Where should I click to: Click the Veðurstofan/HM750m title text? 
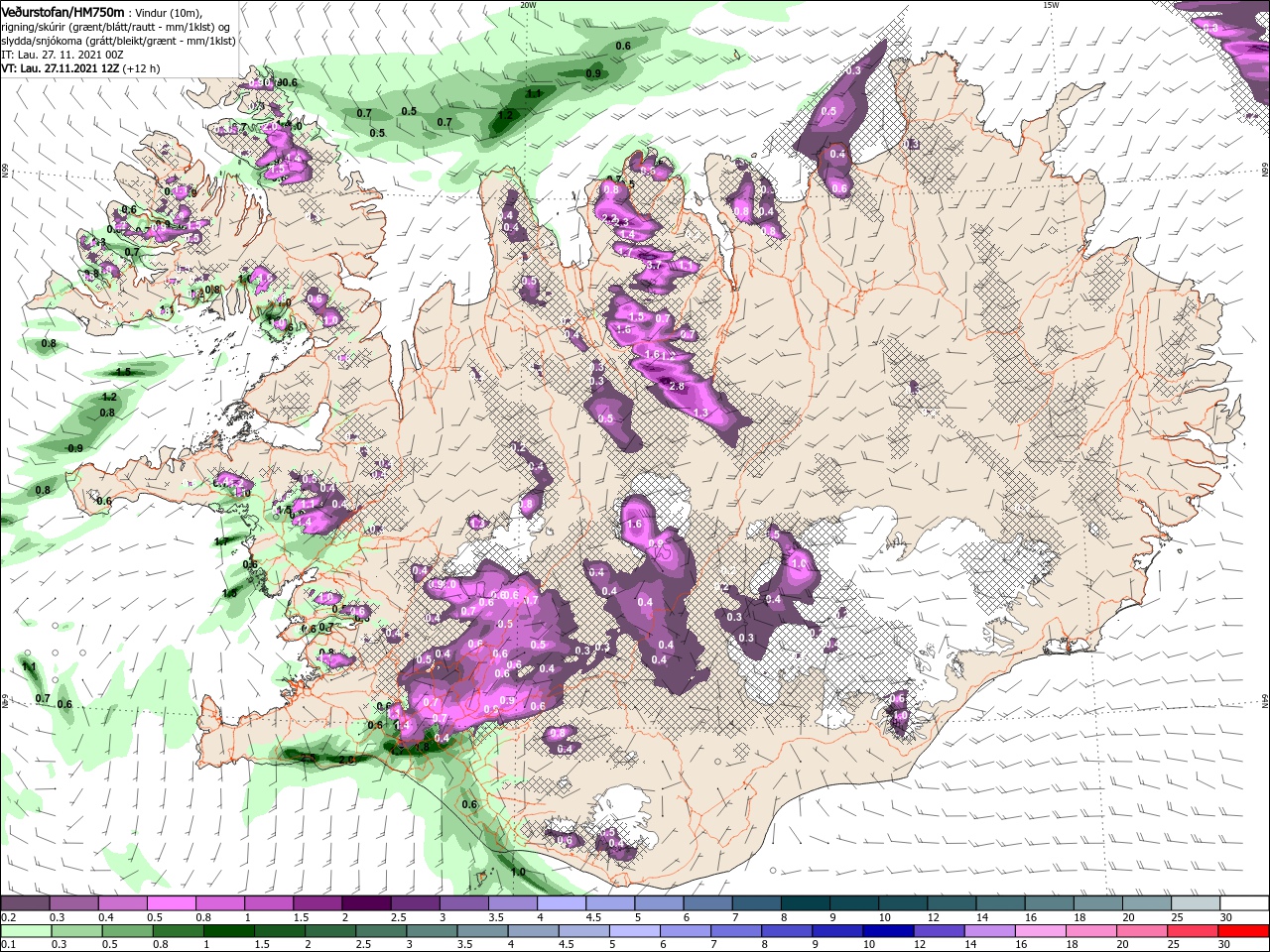coord(63,11)
